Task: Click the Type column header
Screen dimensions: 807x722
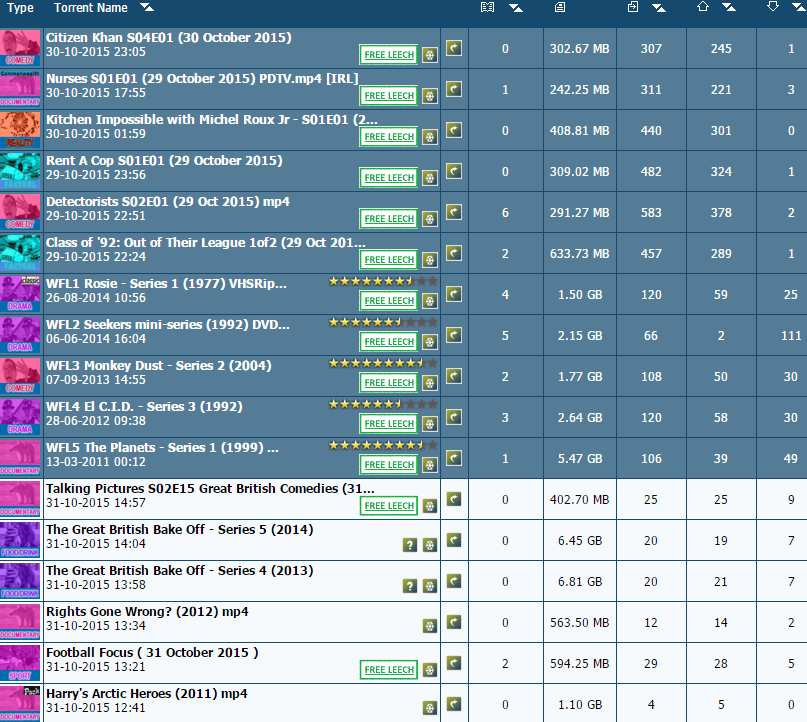Action: (x=20, y=8)
